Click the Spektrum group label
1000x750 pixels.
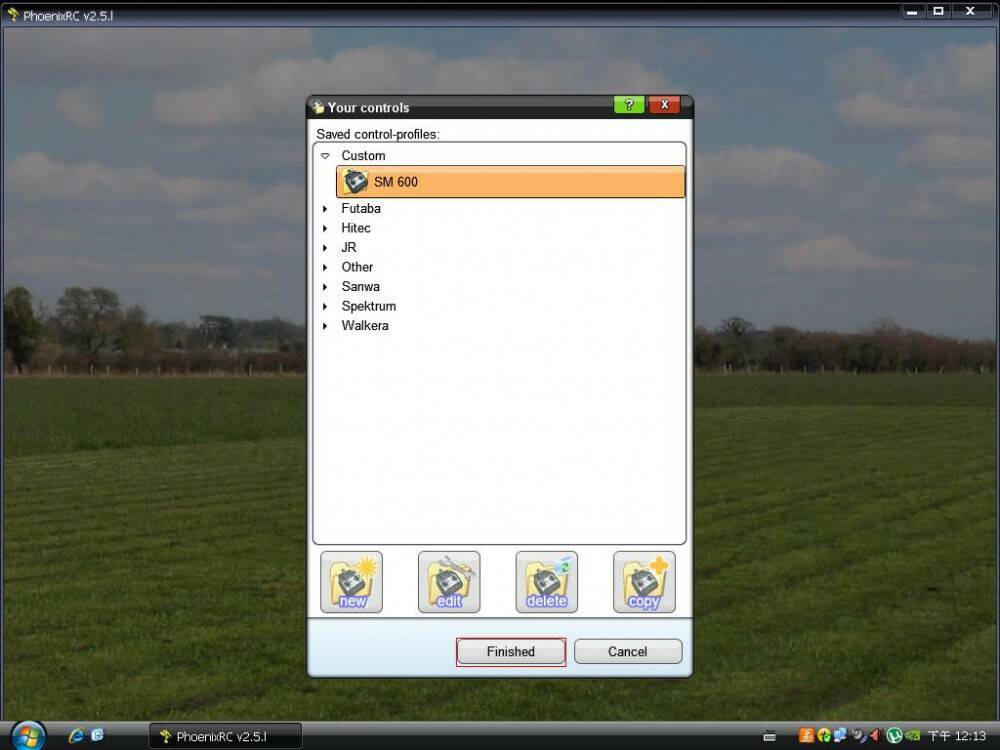(369, 306)
